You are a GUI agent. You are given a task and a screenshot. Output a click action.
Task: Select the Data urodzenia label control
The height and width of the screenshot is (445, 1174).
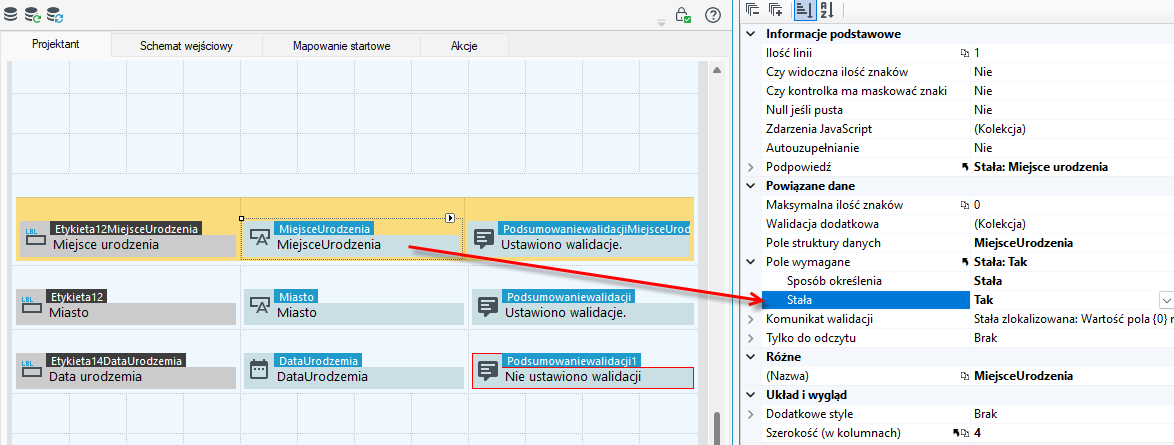[126, 370]
